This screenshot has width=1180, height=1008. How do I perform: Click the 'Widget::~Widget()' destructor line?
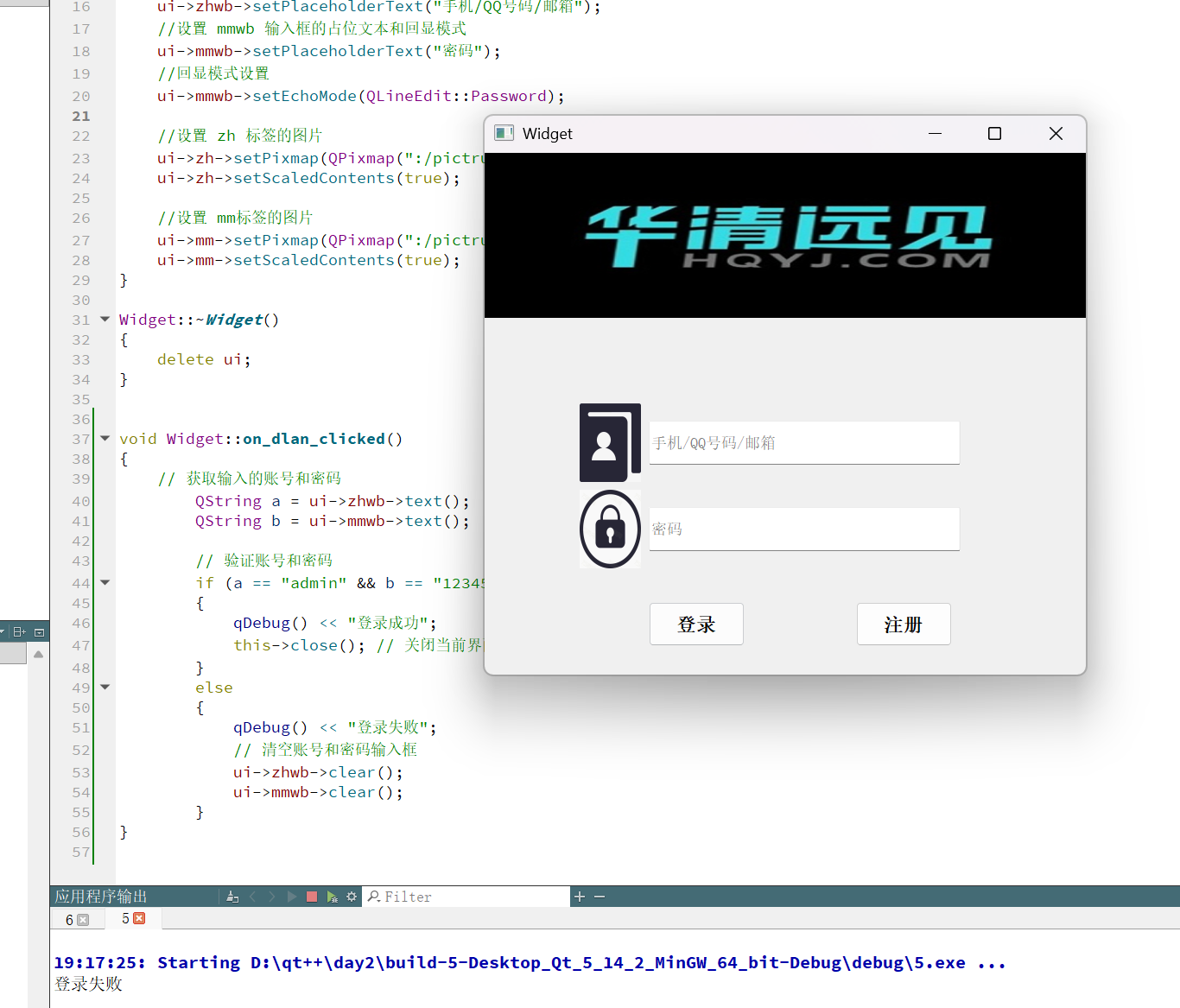(200, 320)
